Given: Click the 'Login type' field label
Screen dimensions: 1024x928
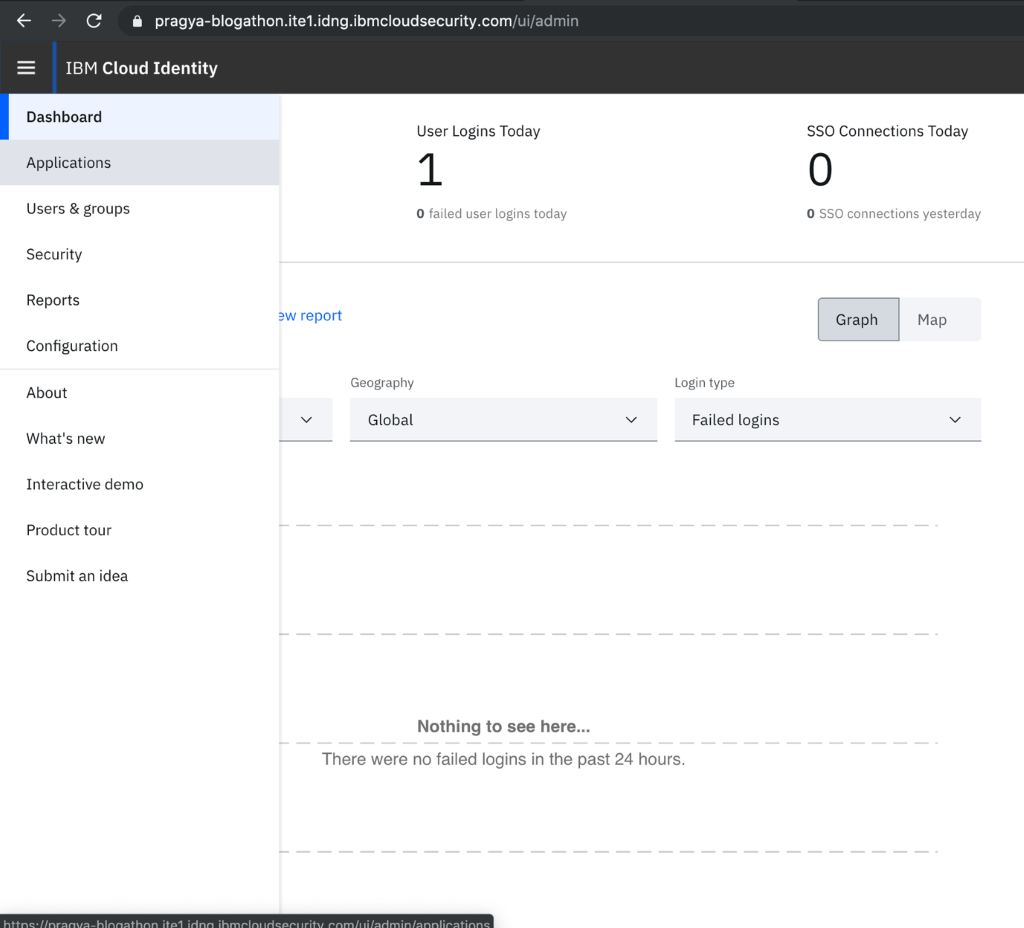Looking at the screenshot, I should pyautogui.click(x=705, y=383).
